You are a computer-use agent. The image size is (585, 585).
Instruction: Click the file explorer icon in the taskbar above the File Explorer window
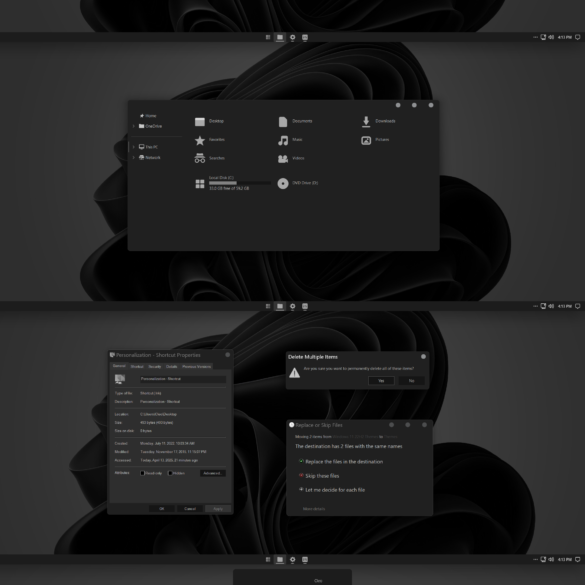pos(280,37)
